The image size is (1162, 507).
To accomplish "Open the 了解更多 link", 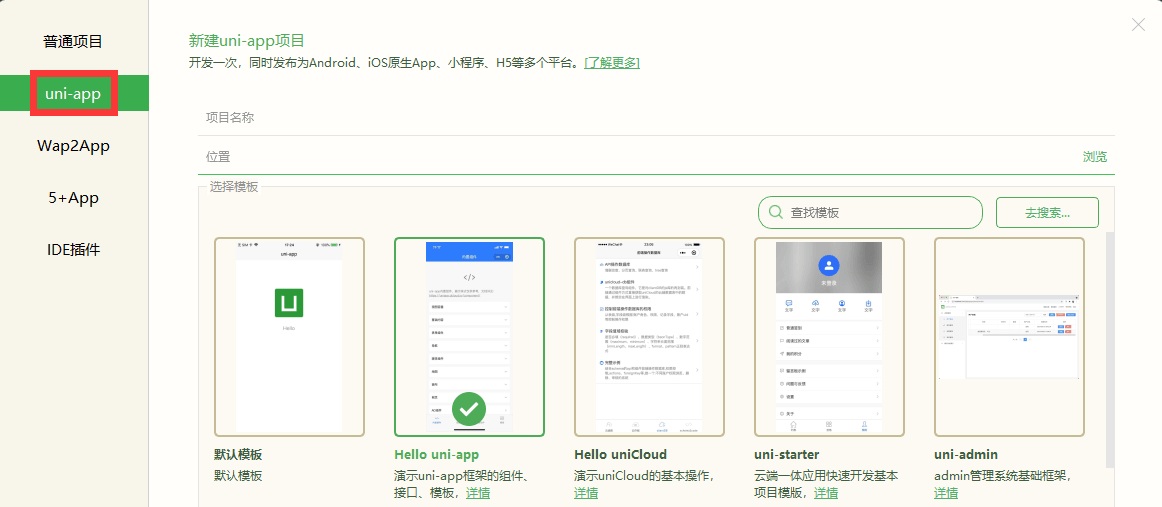I will [x=611, y=63].
